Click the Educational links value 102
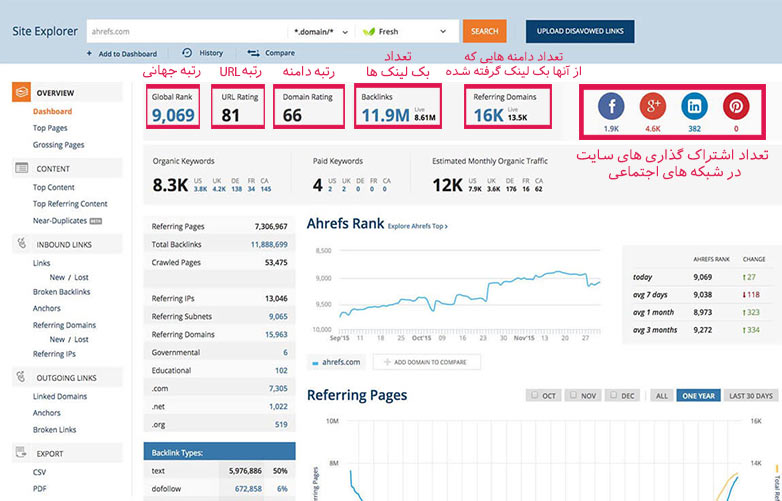Viewport: 782px width, 501px height. tap(281, 370)
